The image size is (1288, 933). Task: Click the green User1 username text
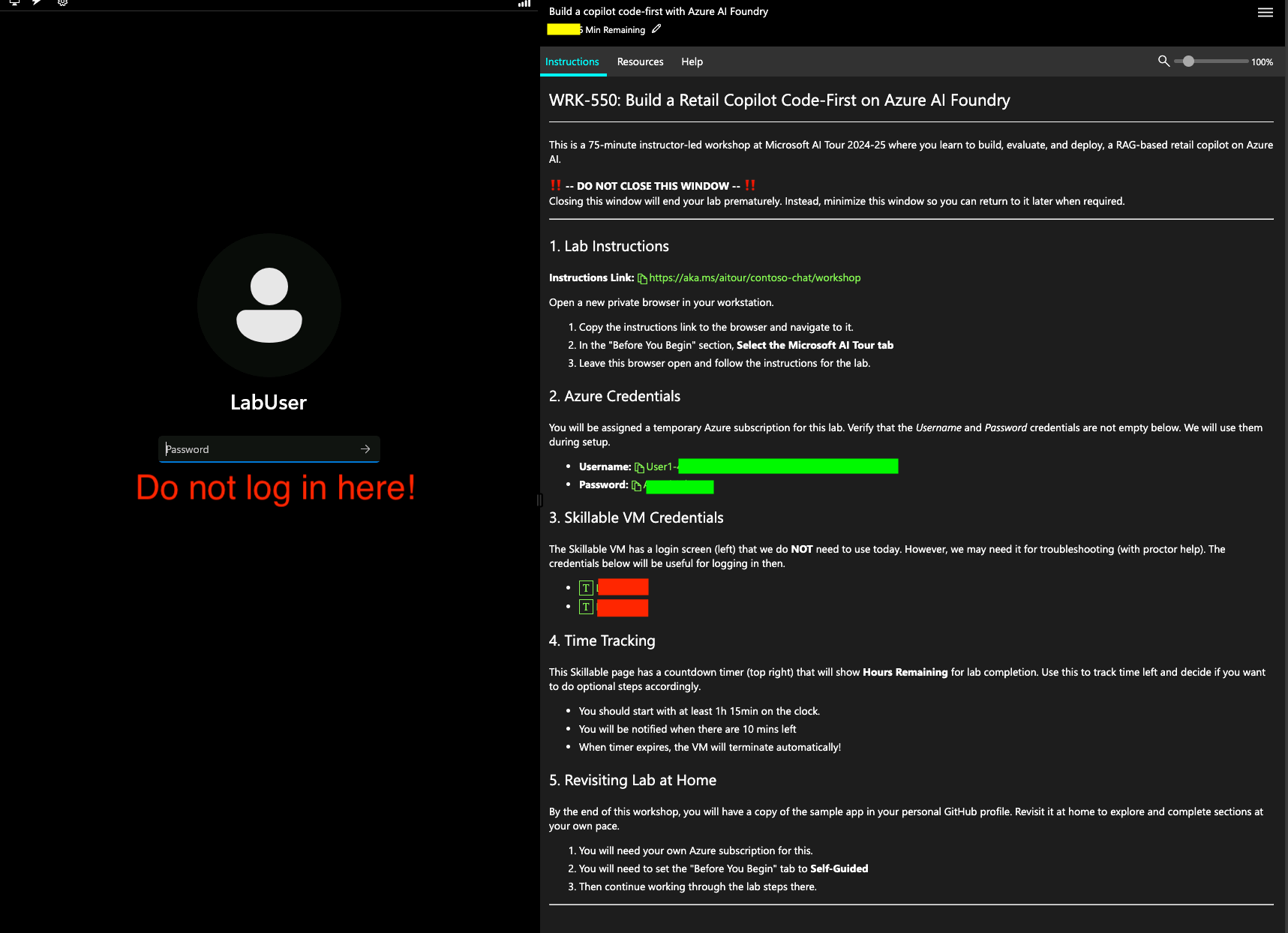662,467
